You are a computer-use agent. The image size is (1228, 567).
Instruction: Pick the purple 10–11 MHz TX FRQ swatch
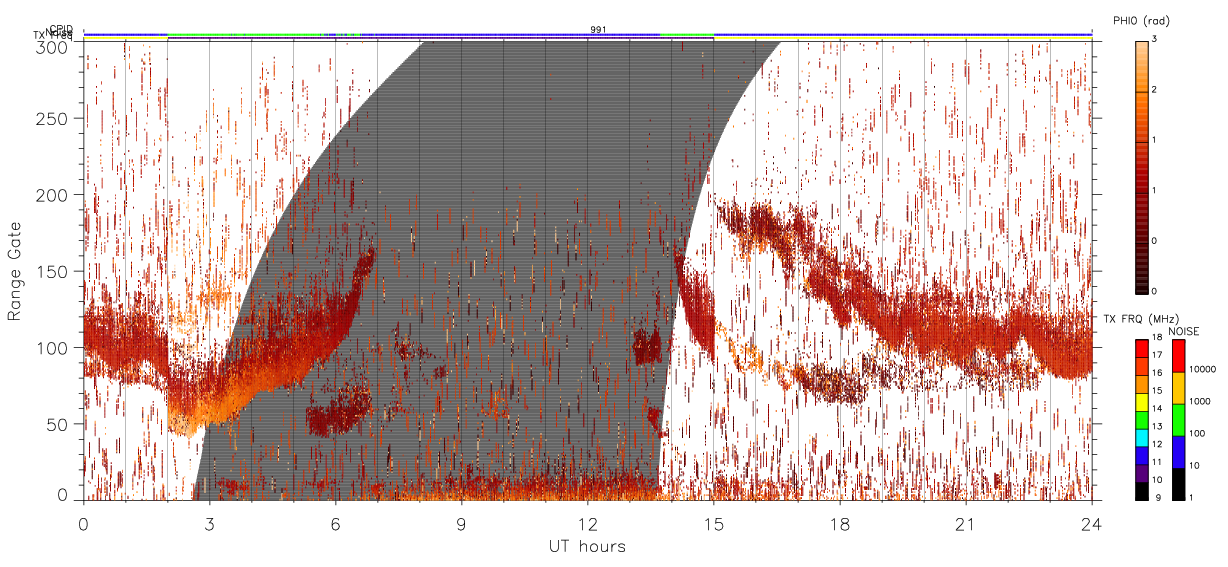pos(1142,474)
